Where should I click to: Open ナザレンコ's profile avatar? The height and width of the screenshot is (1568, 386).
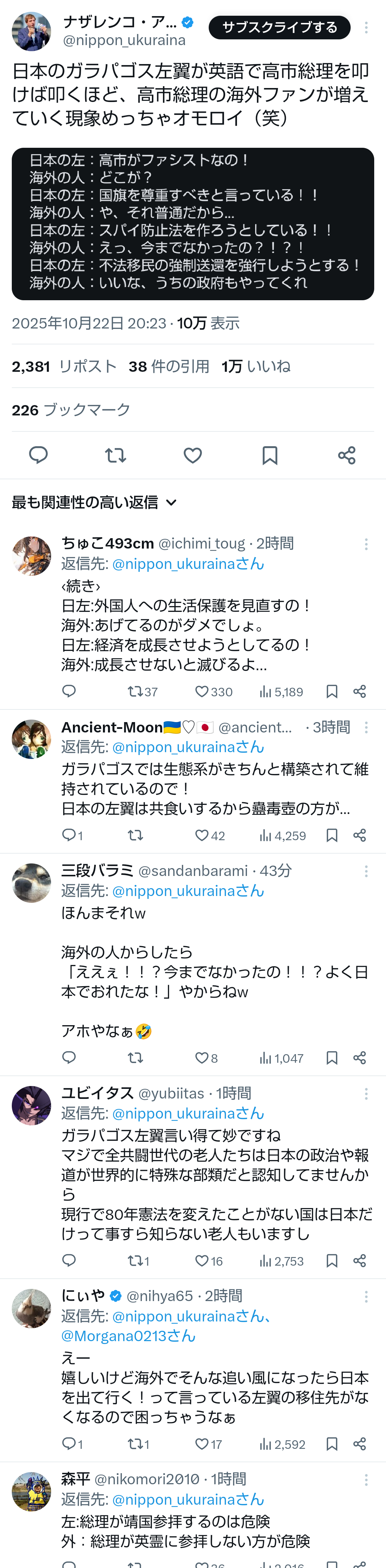[x=31, y=31]
